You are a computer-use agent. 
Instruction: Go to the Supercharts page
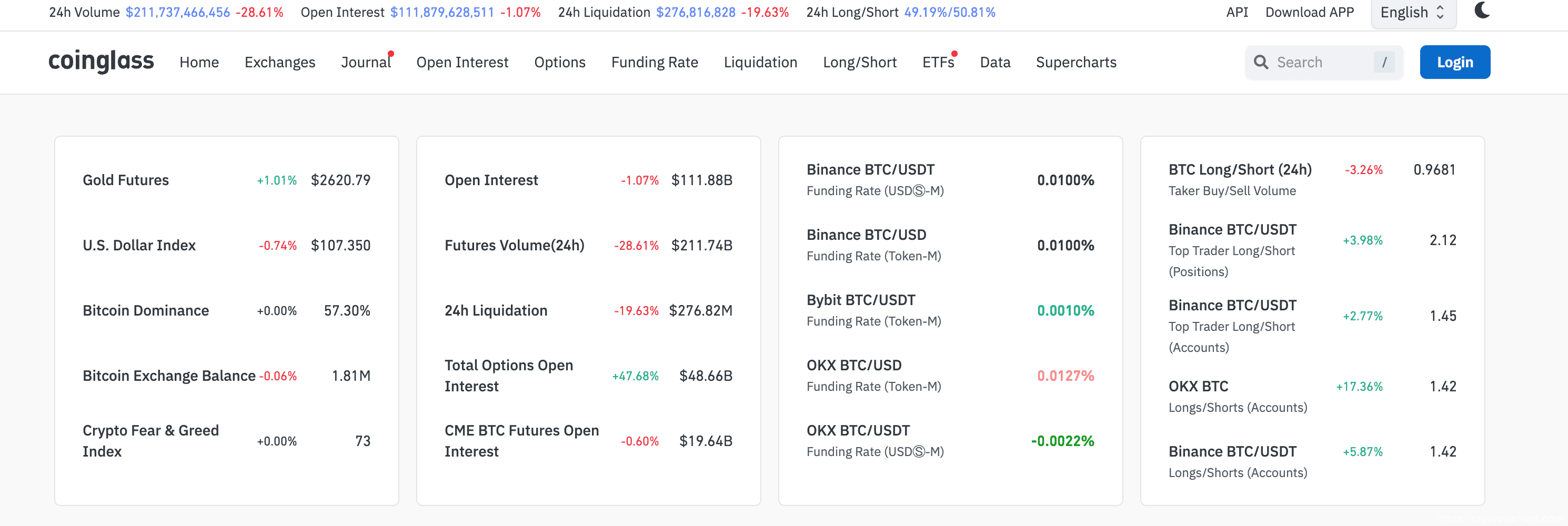(x=1076, y=62)
